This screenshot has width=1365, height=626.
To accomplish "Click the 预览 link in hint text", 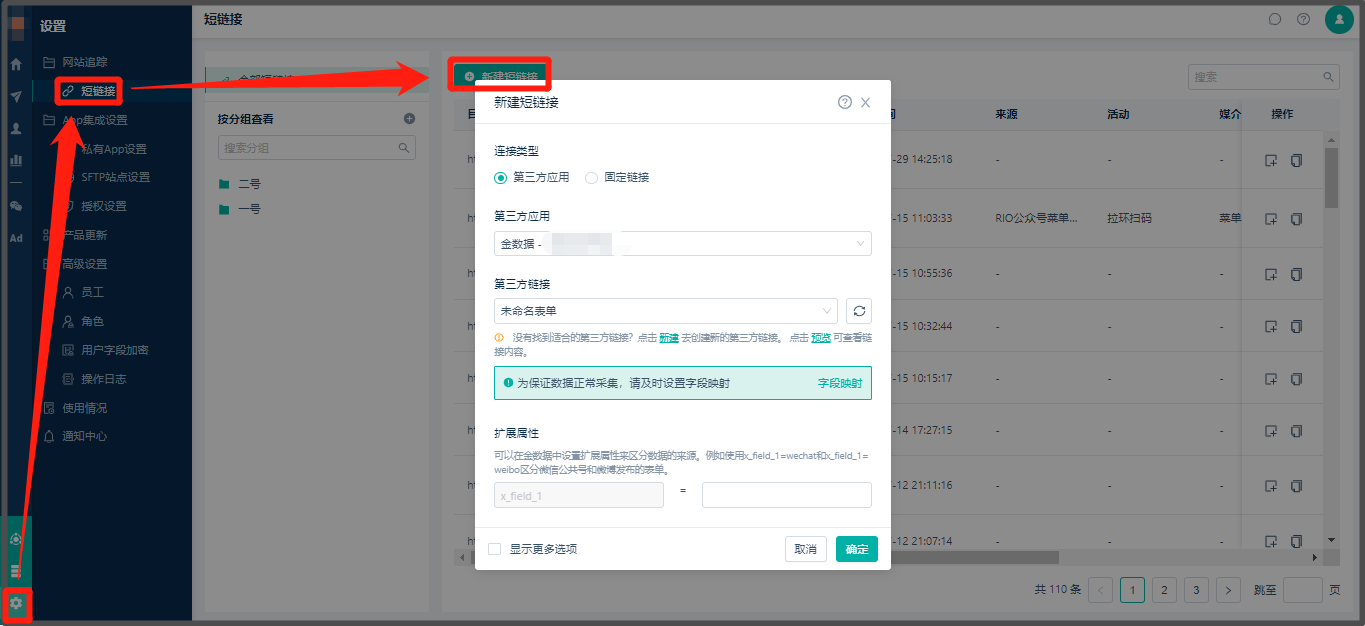I will 821,338.
